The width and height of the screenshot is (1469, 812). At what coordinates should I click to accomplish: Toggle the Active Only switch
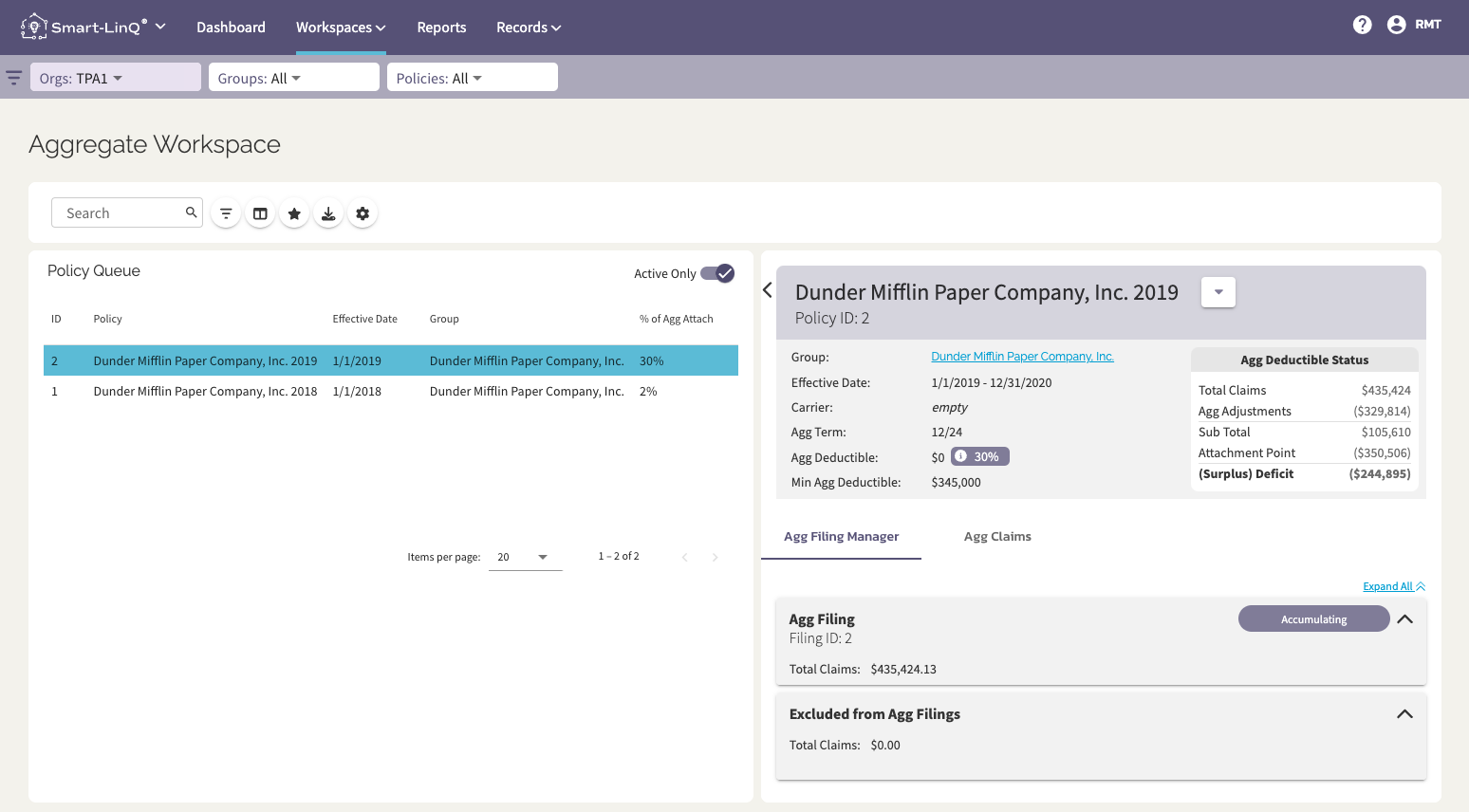tap(717, 273)
